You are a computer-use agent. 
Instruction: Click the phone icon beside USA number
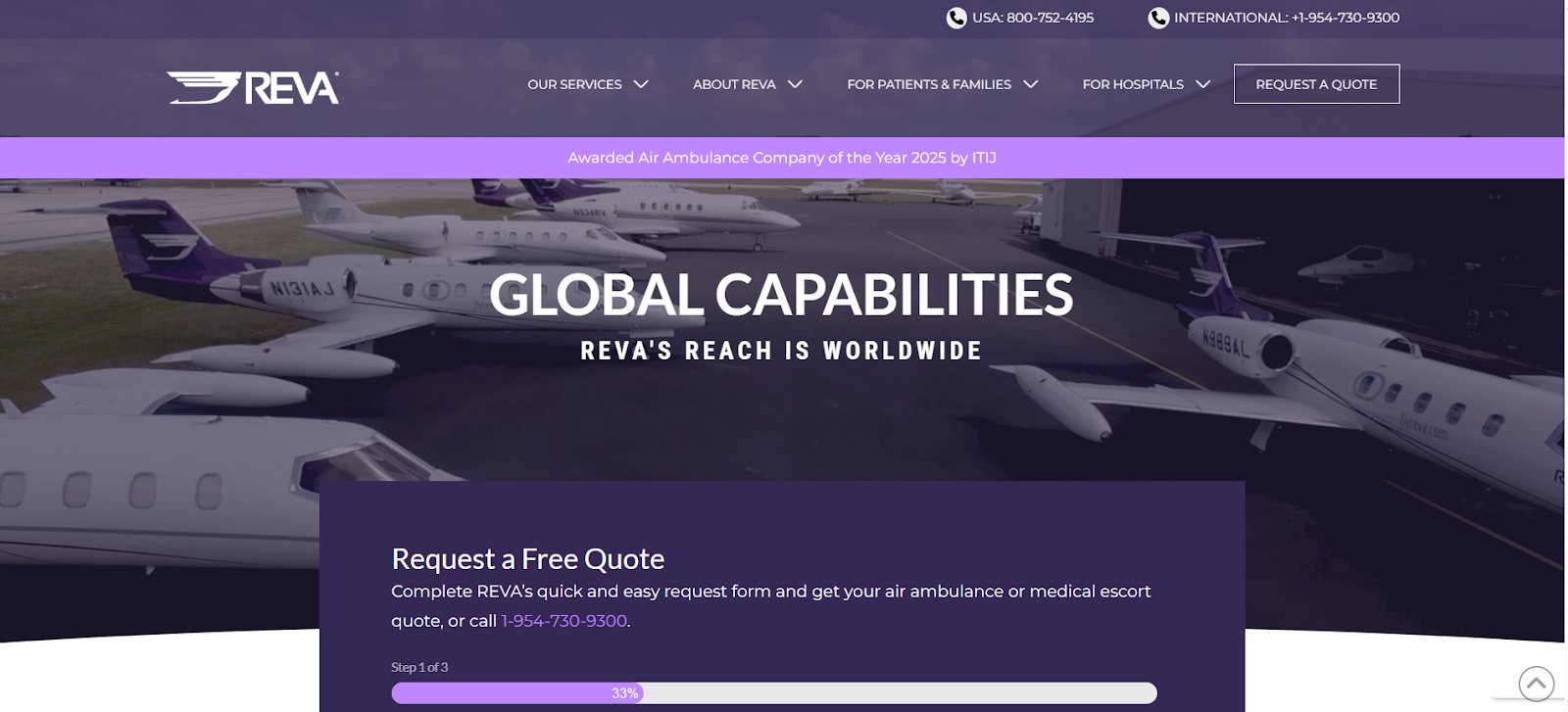coord(956,18)
